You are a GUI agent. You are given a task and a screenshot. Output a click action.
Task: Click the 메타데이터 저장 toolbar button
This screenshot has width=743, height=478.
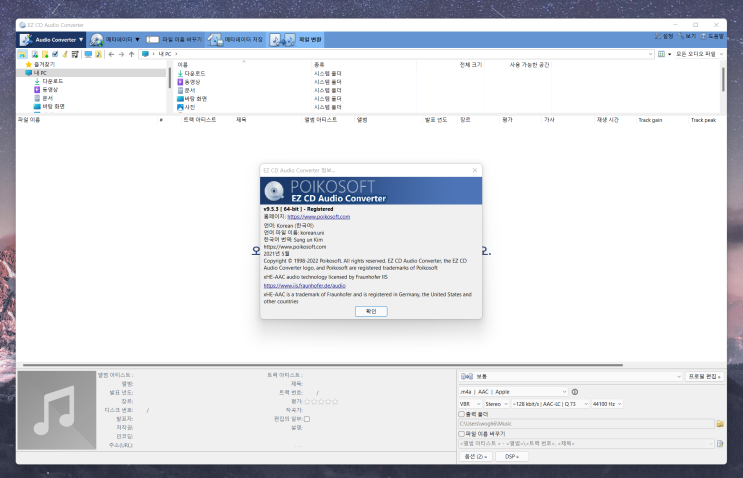pyautogui.click(x=236, y=40)
